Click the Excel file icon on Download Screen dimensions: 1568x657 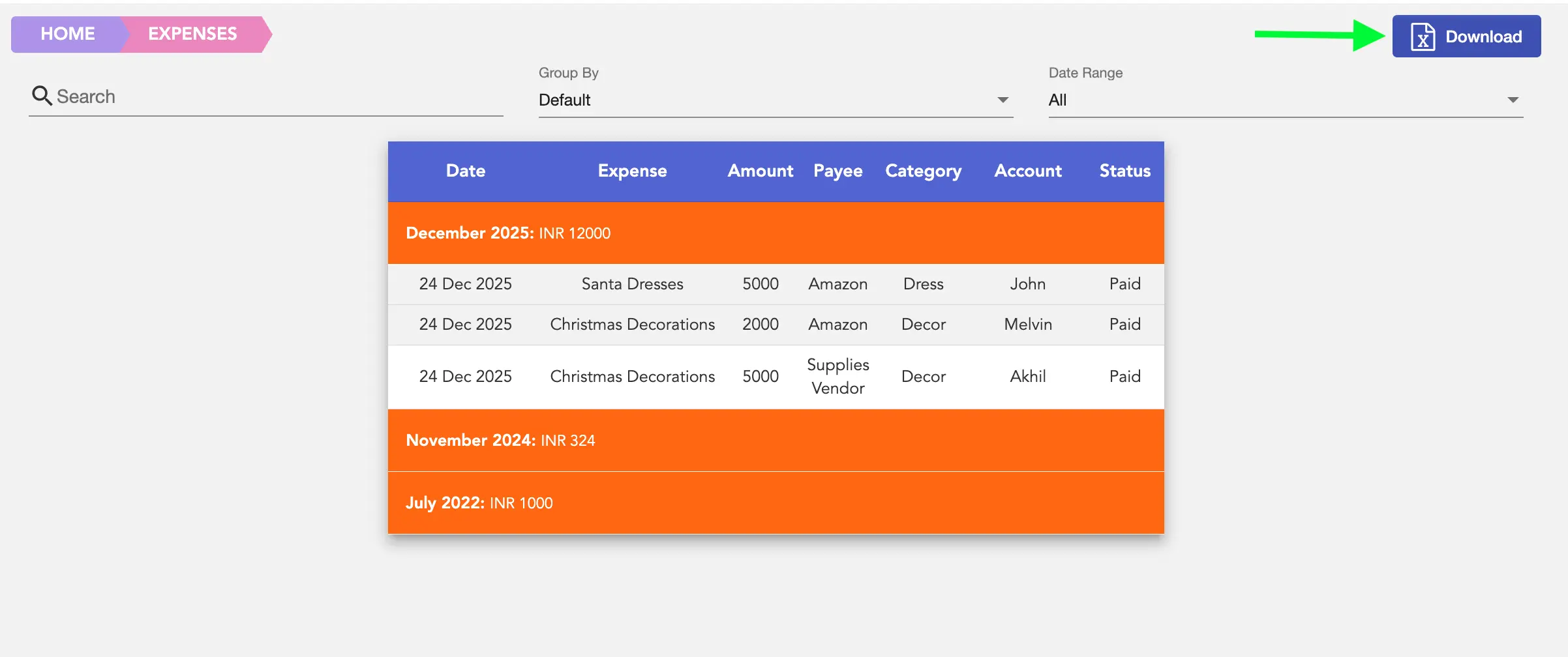click(1423, 36)
